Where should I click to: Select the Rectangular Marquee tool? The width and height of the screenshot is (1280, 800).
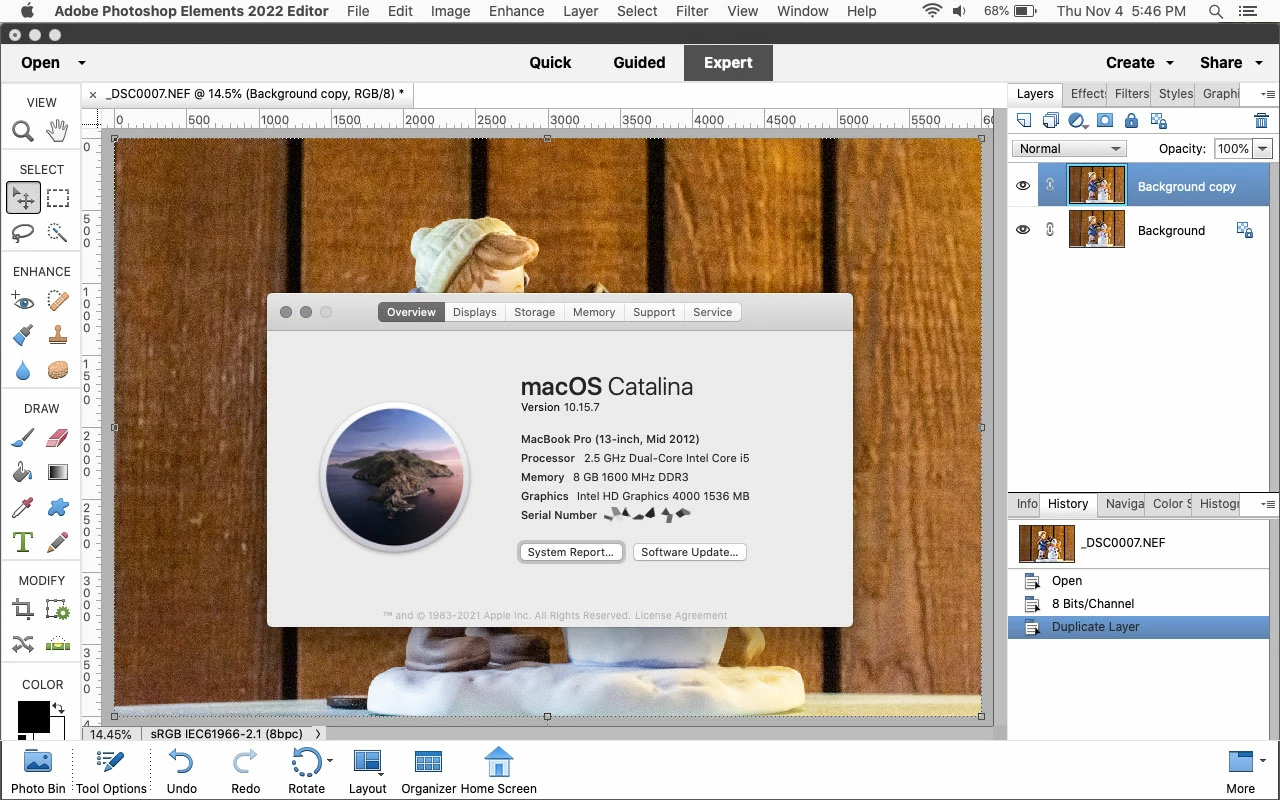58,198
